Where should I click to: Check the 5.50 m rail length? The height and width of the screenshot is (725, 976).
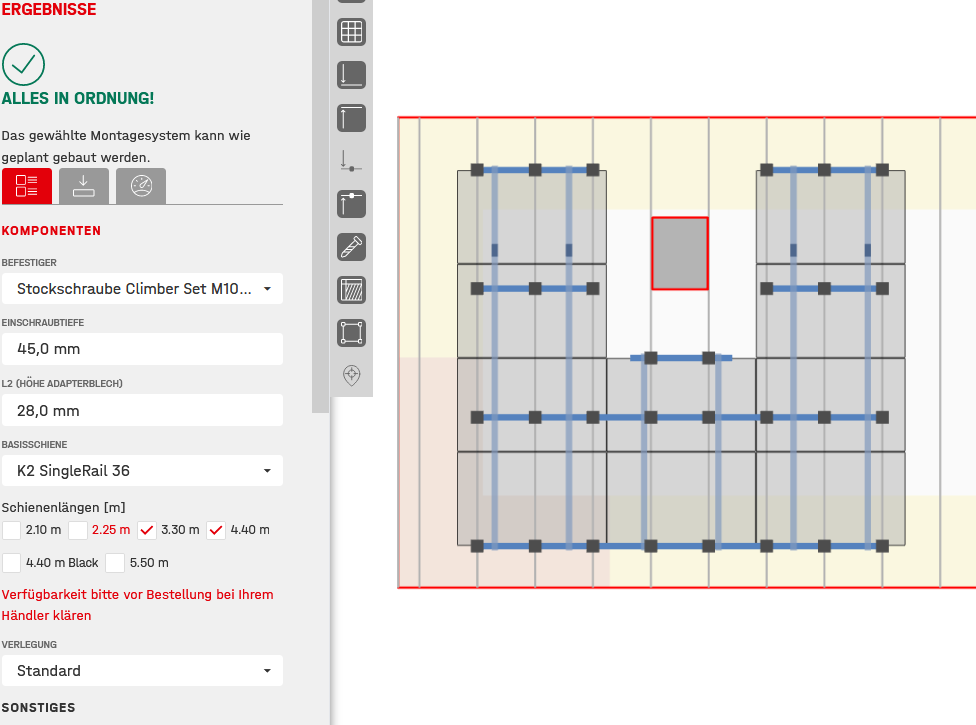pyautogui.click(x=115, y=563)
